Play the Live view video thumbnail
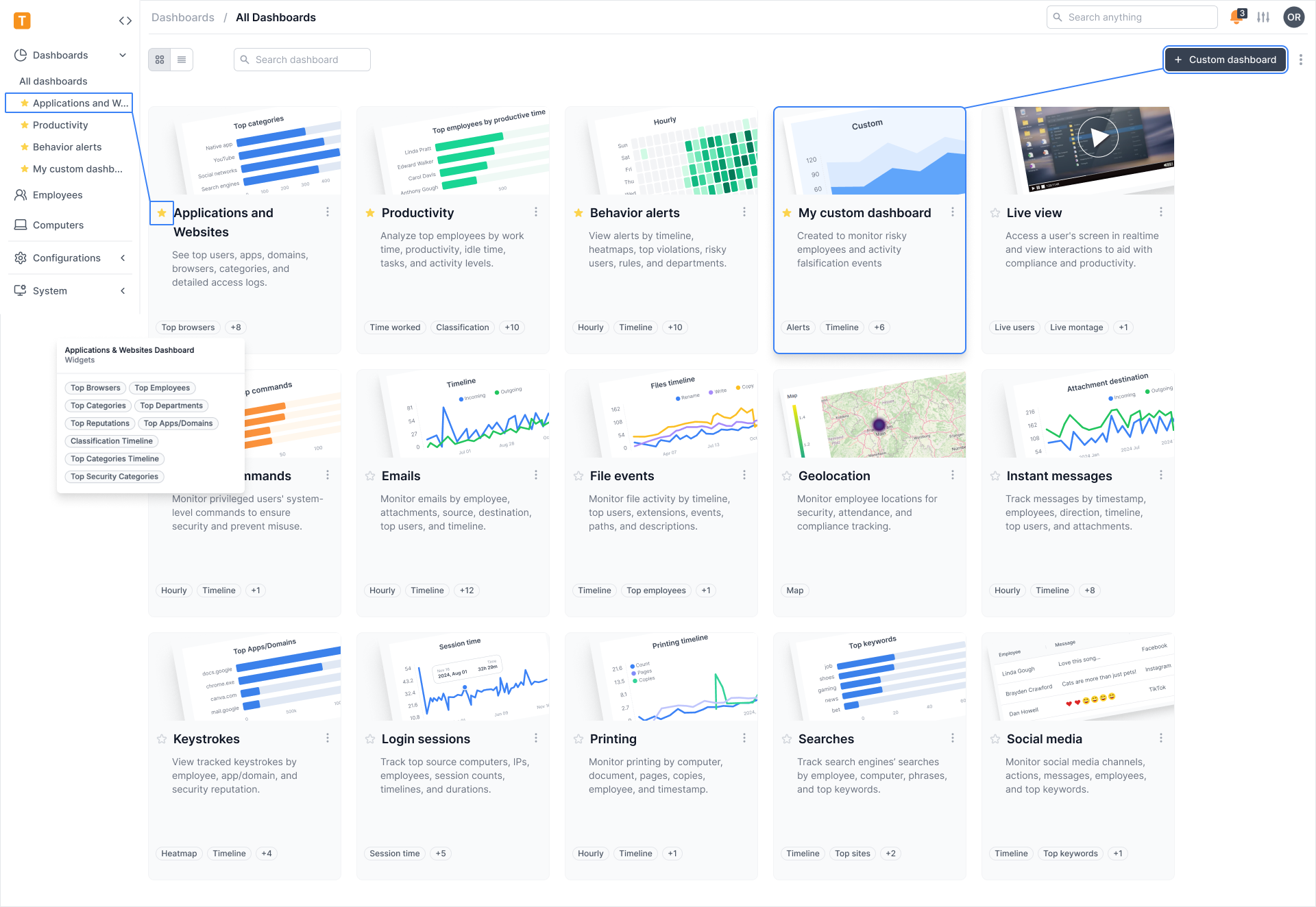Viewport: 1316px width, 907px height. [1098, 138]
